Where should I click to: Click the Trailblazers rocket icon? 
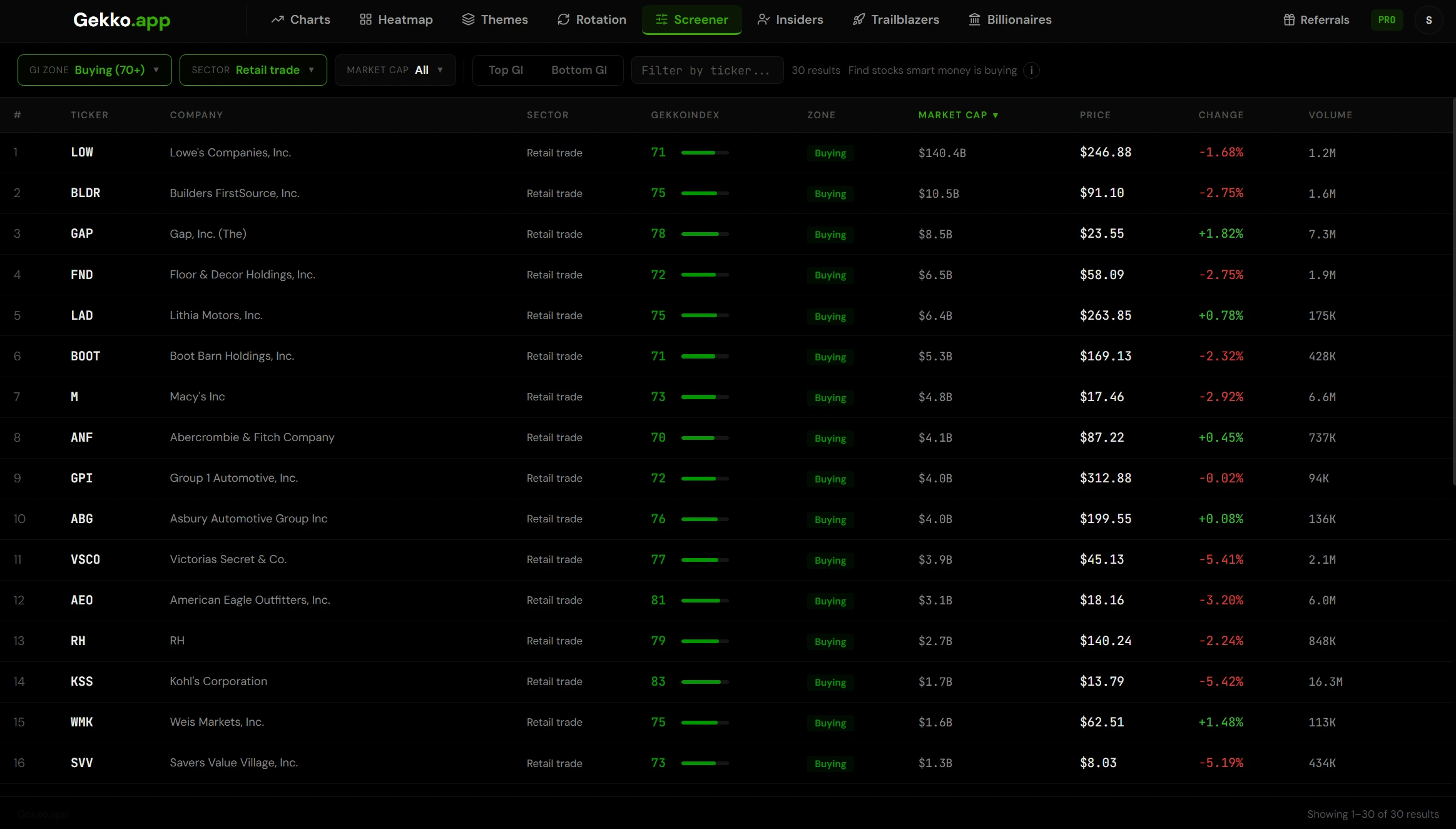[858, 20]
